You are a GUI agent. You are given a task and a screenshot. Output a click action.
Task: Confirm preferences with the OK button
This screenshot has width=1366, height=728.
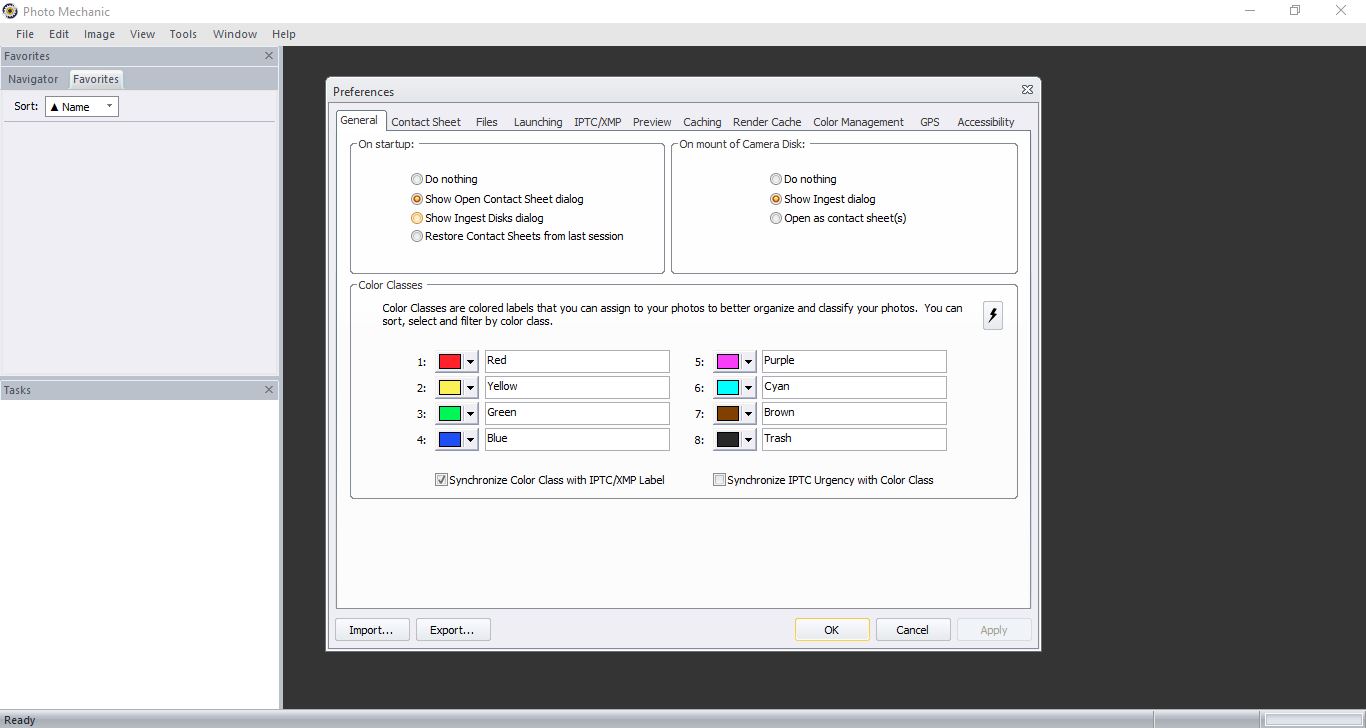point(832,630)
